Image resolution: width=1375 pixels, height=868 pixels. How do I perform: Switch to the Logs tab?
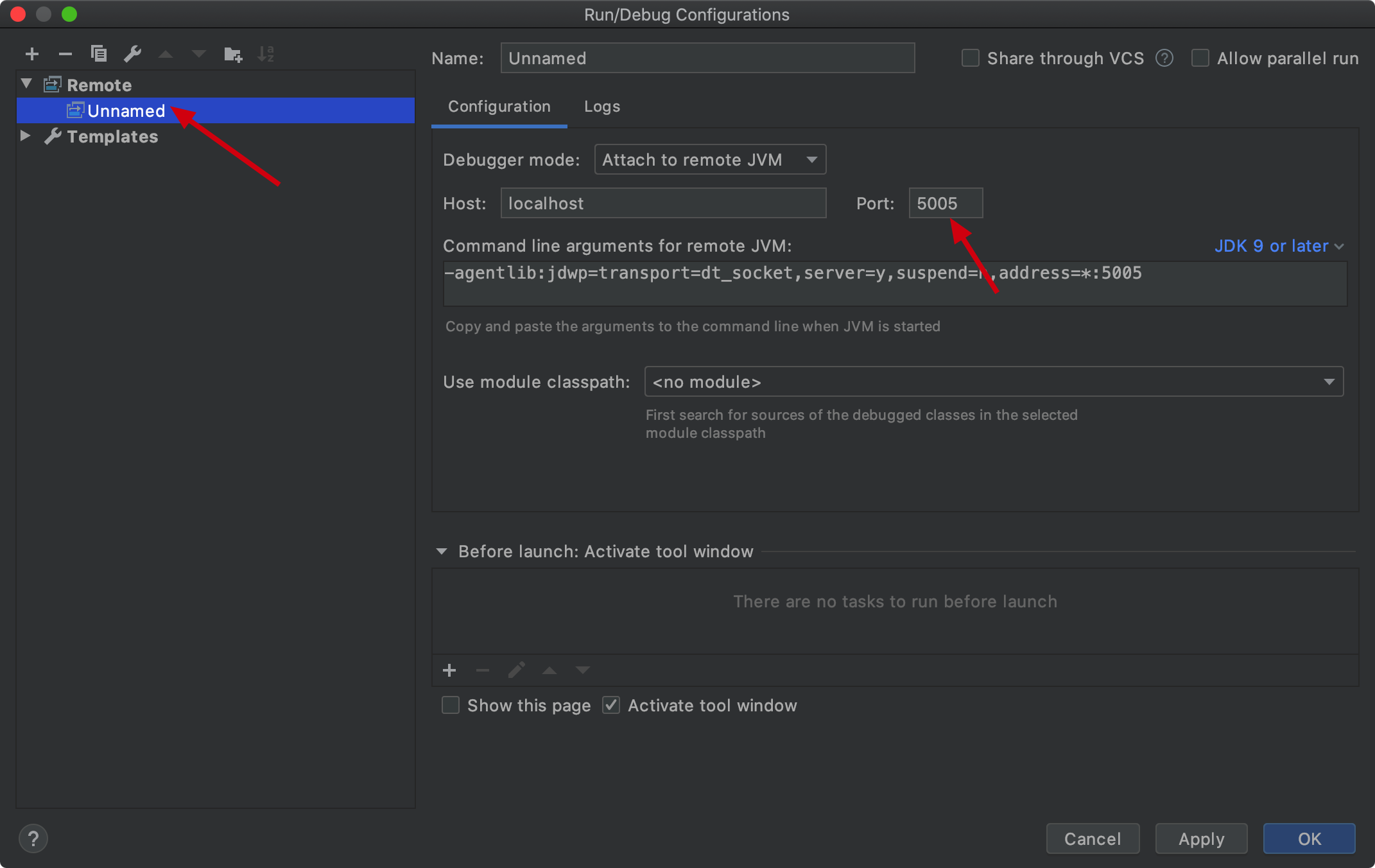click(x=601, y=107)
